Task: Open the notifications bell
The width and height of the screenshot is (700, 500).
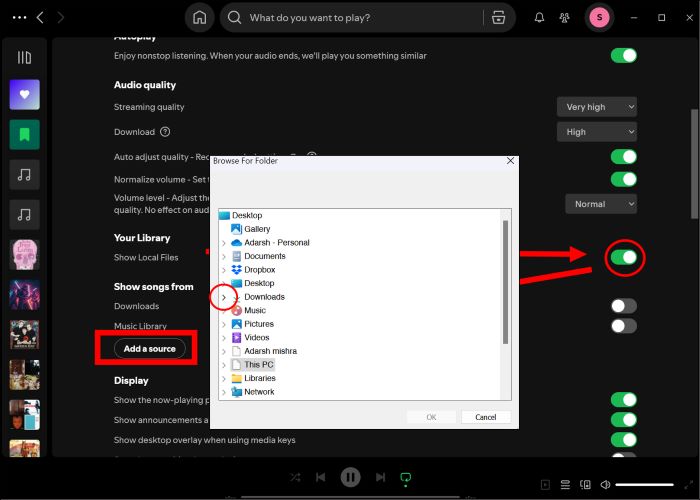Action: (540, 17)
